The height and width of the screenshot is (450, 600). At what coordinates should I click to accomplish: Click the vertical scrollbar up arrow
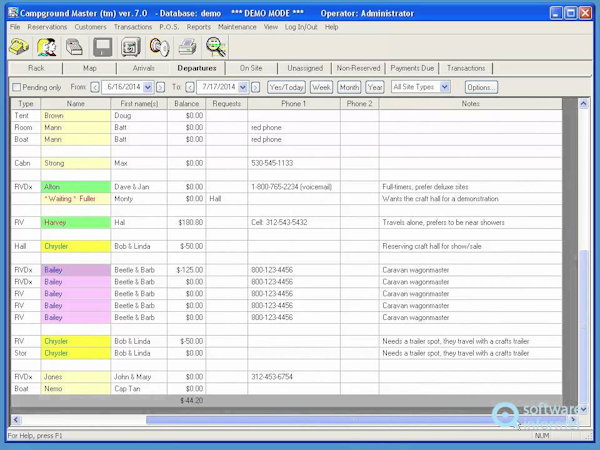coord(584,103)
